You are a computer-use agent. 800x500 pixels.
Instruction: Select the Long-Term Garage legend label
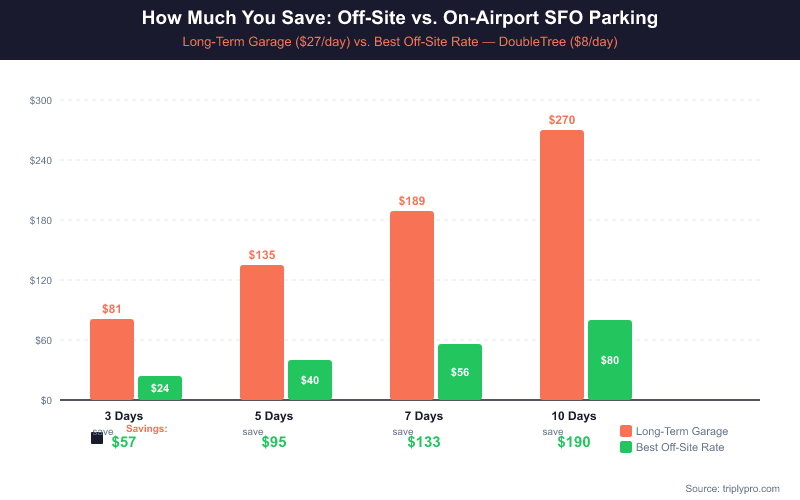coord(681,431)
